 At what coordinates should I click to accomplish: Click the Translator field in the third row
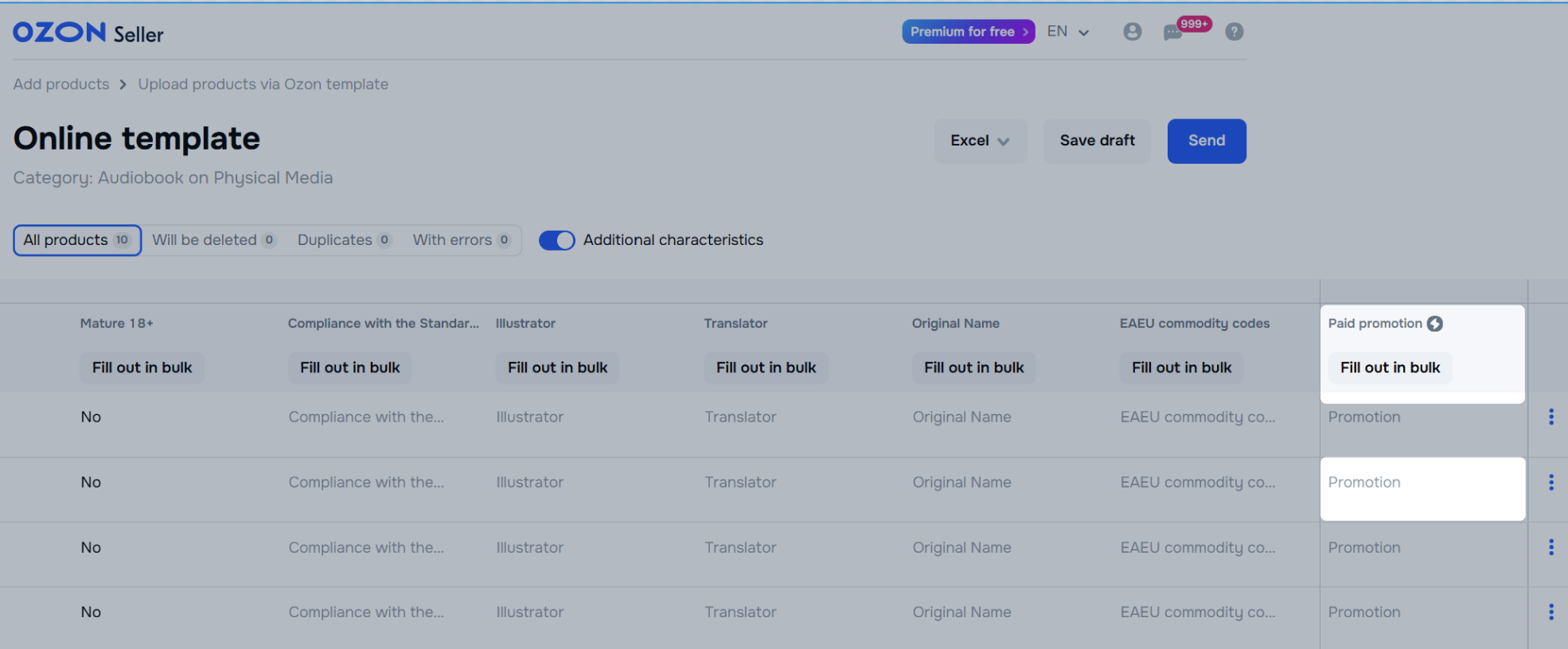coord(740,547)
